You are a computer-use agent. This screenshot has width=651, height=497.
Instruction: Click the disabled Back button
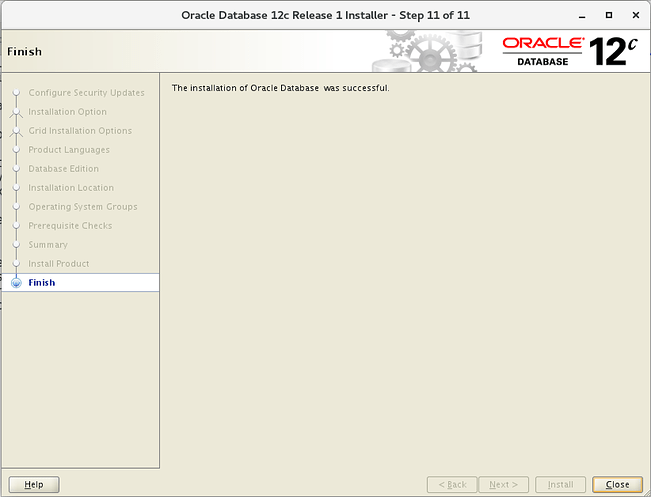452,484
